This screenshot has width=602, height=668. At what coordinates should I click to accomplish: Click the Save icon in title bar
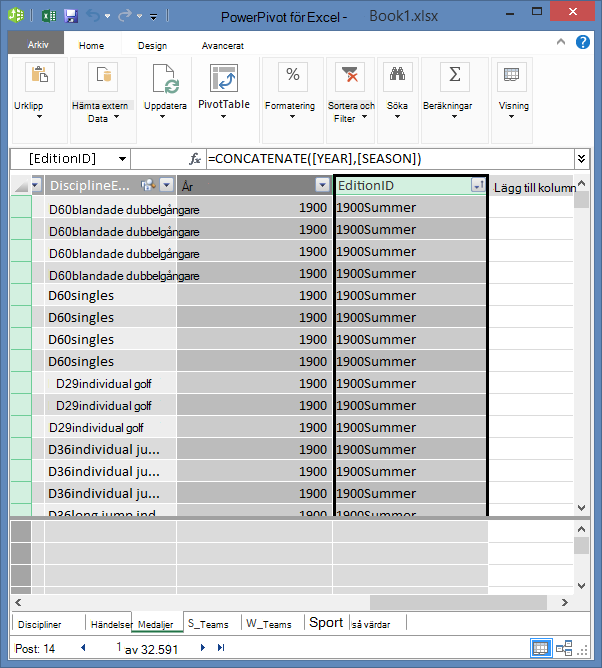(x=71, y=16)
